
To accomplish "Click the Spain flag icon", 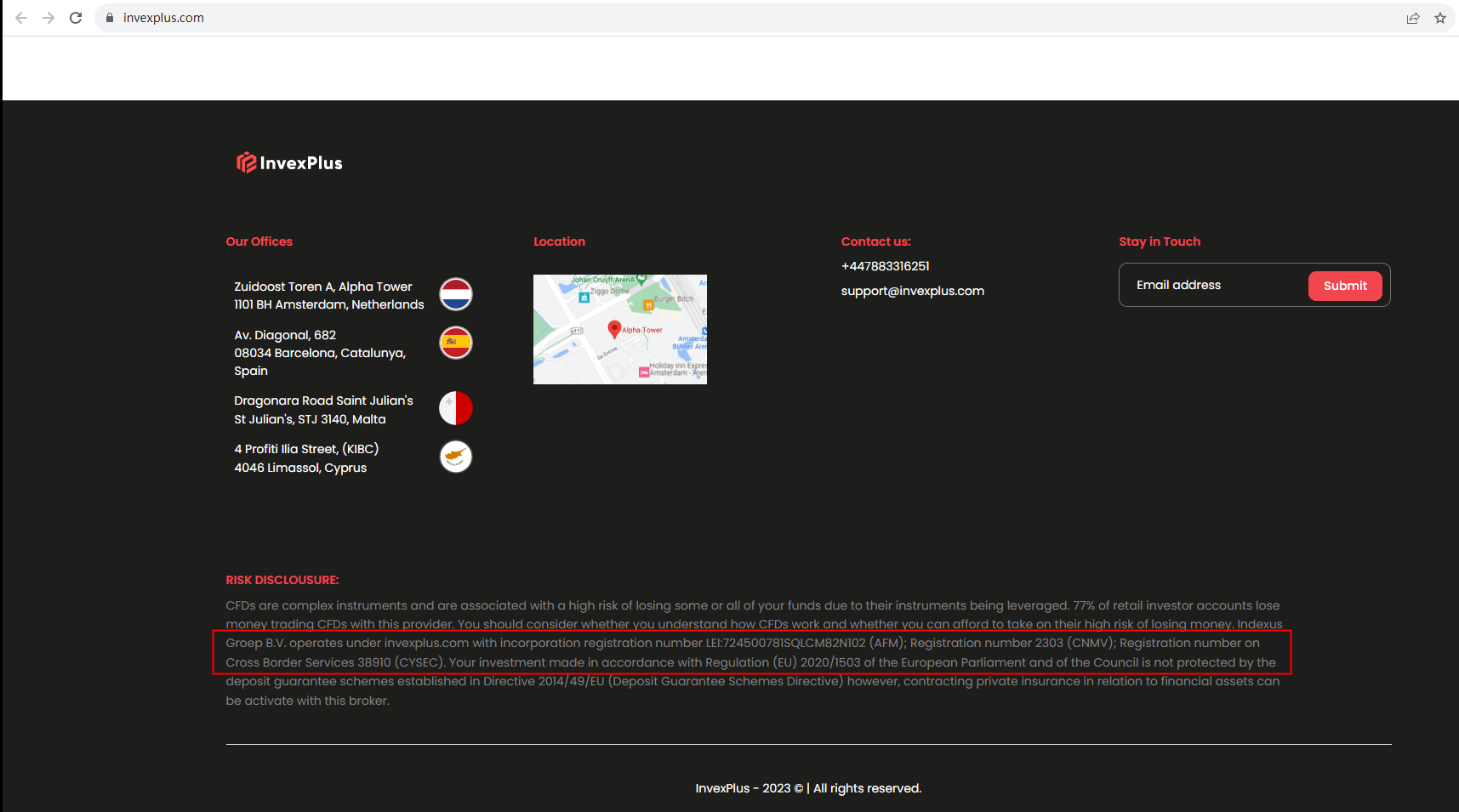I will pyautogui.click(x=456, y=343).
